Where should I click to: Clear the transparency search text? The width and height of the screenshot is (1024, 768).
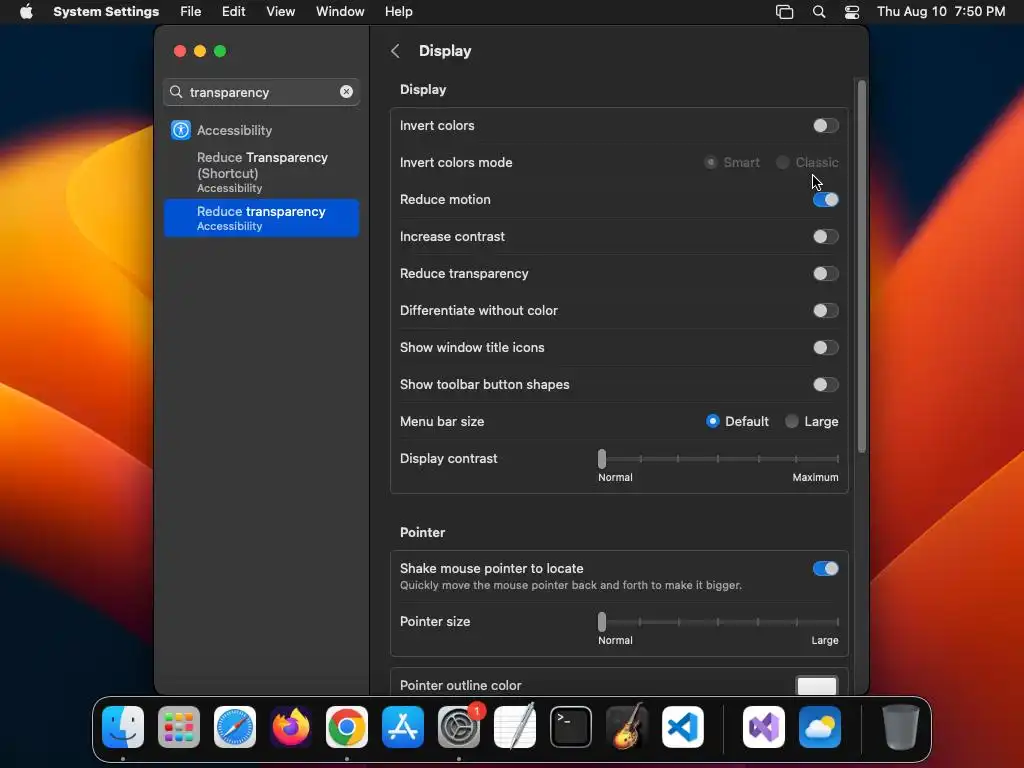346,92
